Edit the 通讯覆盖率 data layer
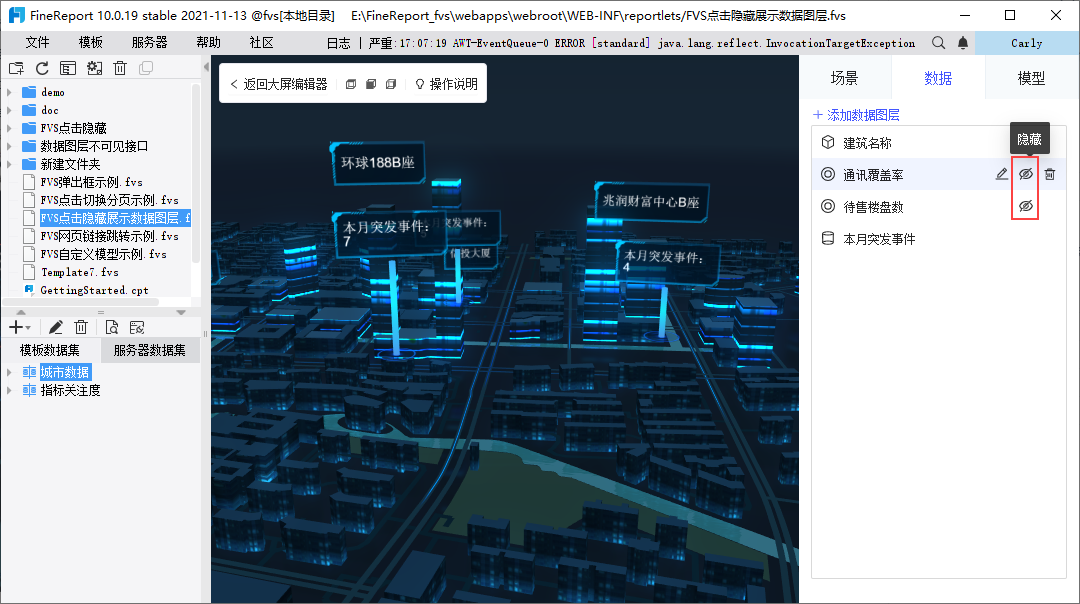The width and height of the screenshot is (1080, 604). point(1002,175)
